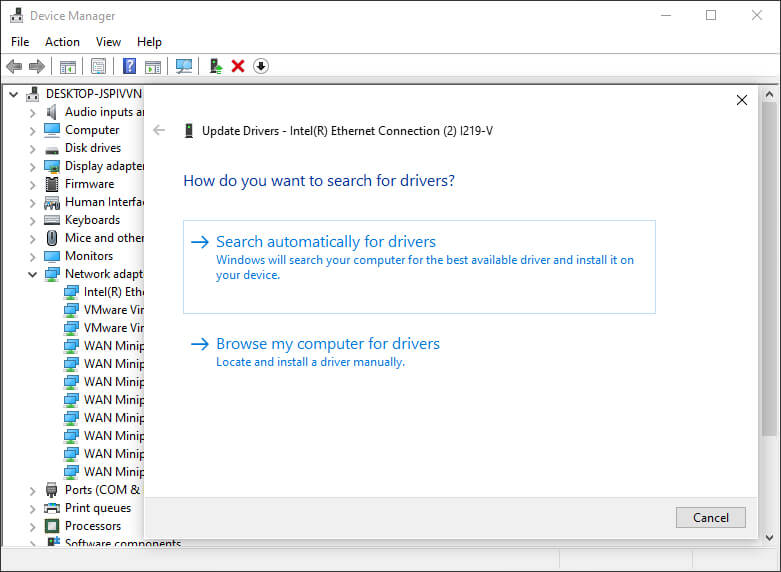This screenshot has height=572, width=781.
Task: Click the network card icon beside Update Drivers title
Action: pos(189,131)
